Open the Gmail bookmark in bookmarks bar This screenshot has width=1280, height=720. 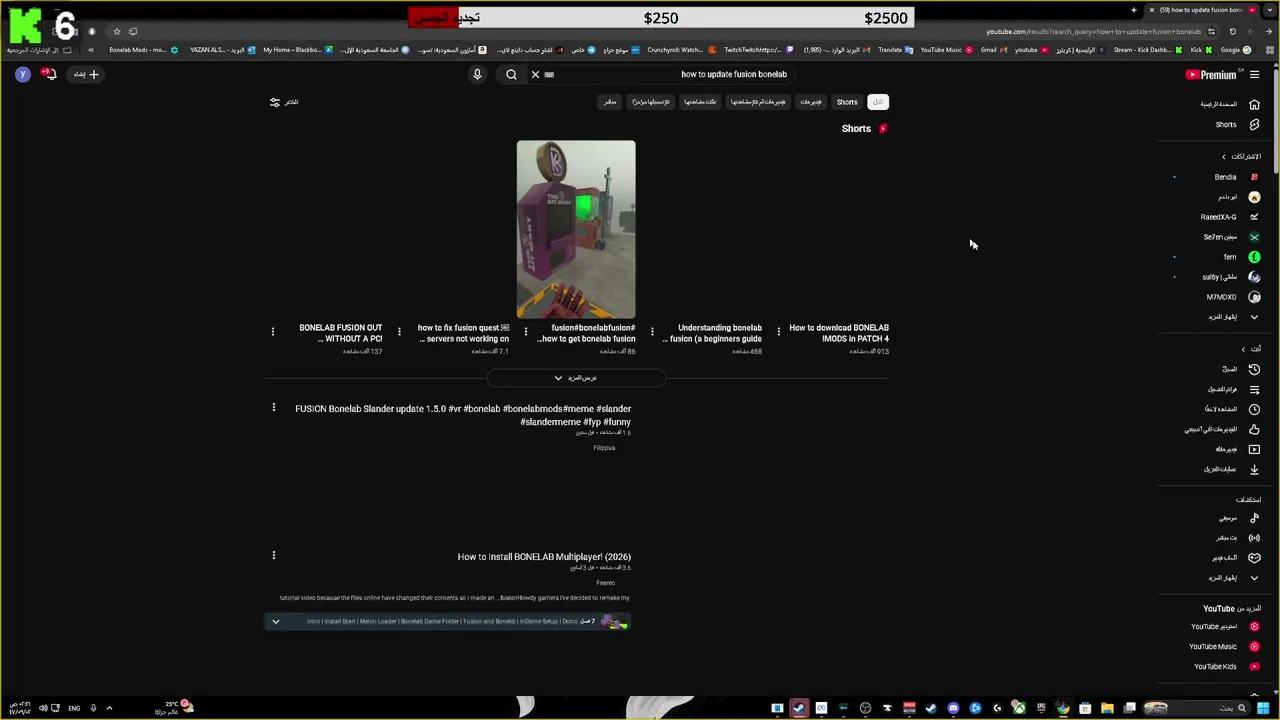[992, 50]
